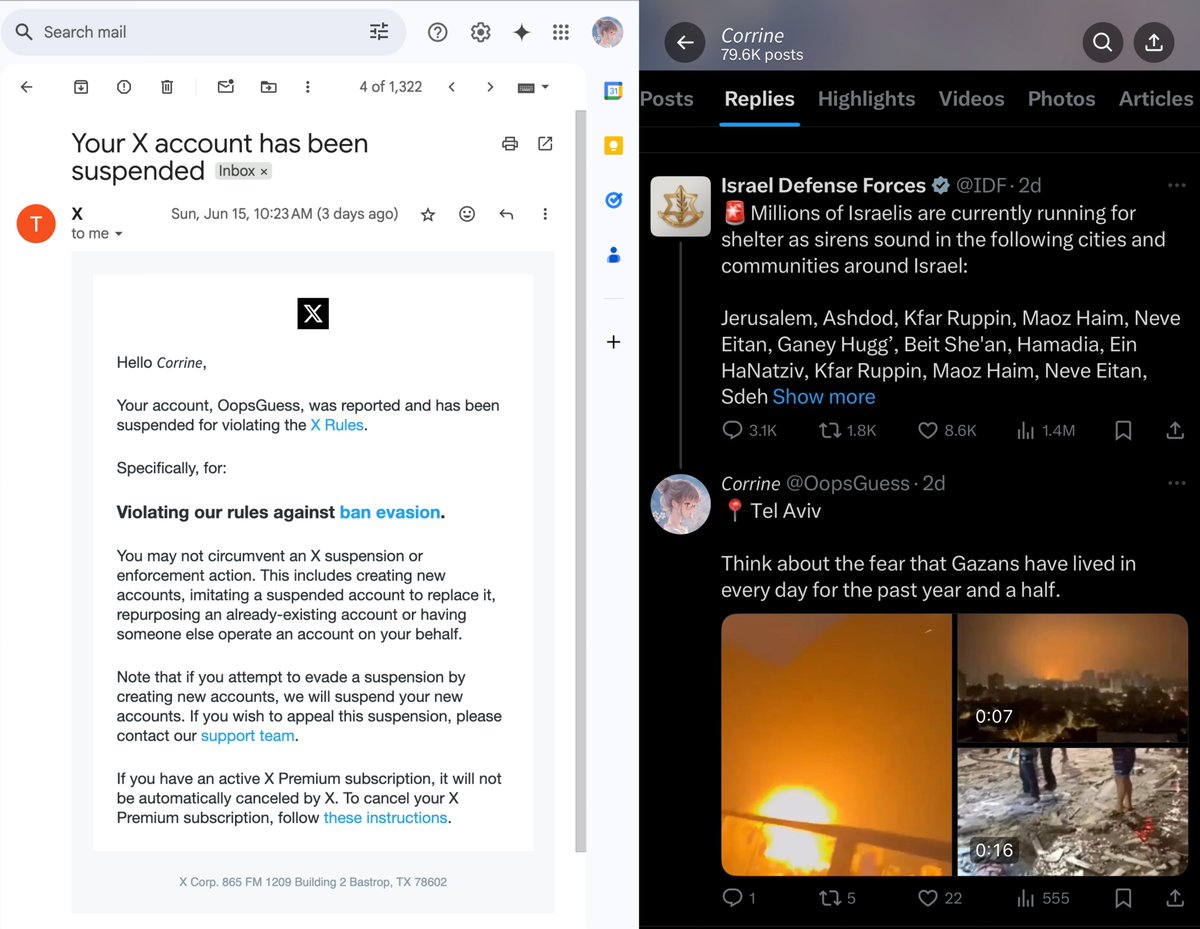Open the Gemini sparkle icon
Screen dimensions: 1200x929
[521, 32]
